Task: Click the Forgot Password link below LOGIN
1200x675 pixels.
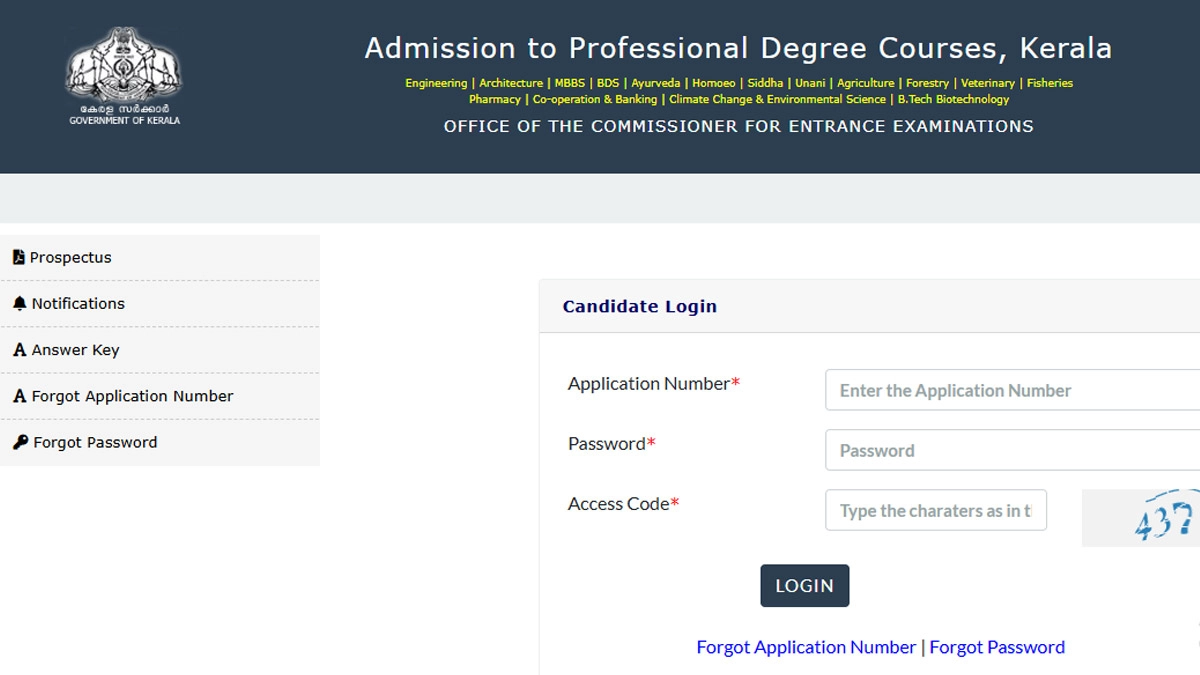Action: tap(997, 647)
